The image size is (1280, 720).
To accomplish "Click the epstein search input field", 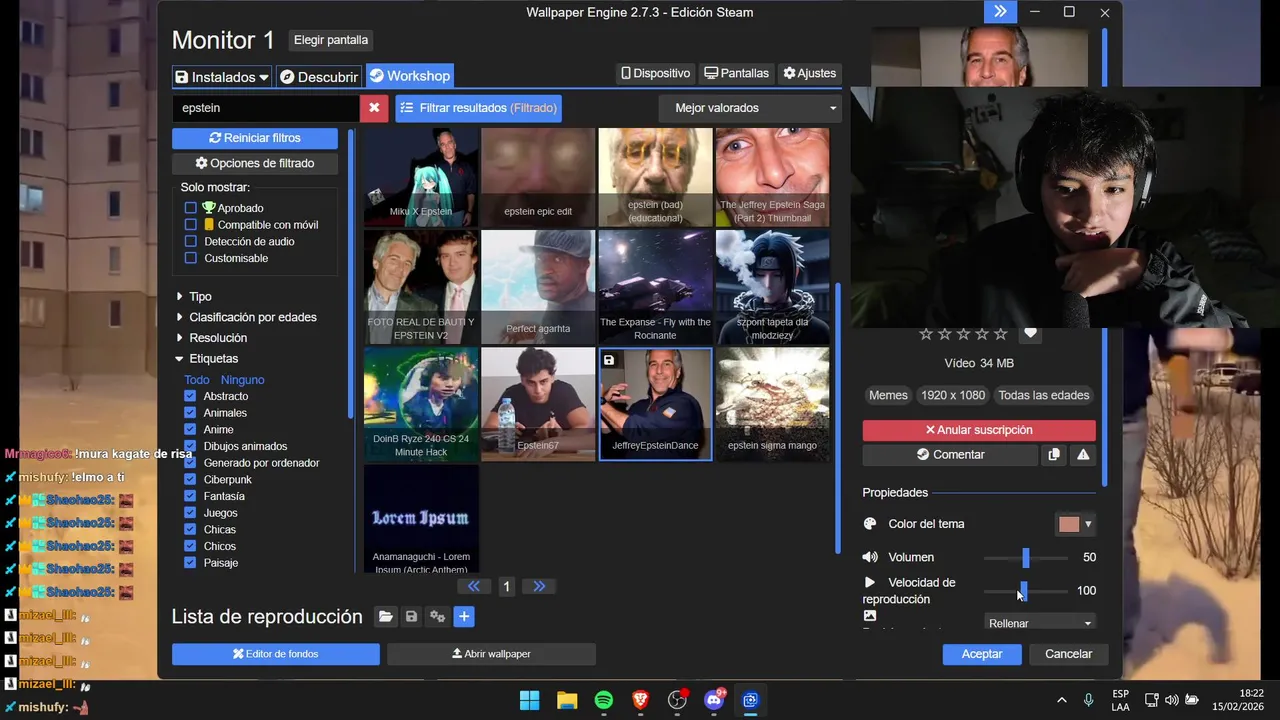I will [x=266, y=108].
